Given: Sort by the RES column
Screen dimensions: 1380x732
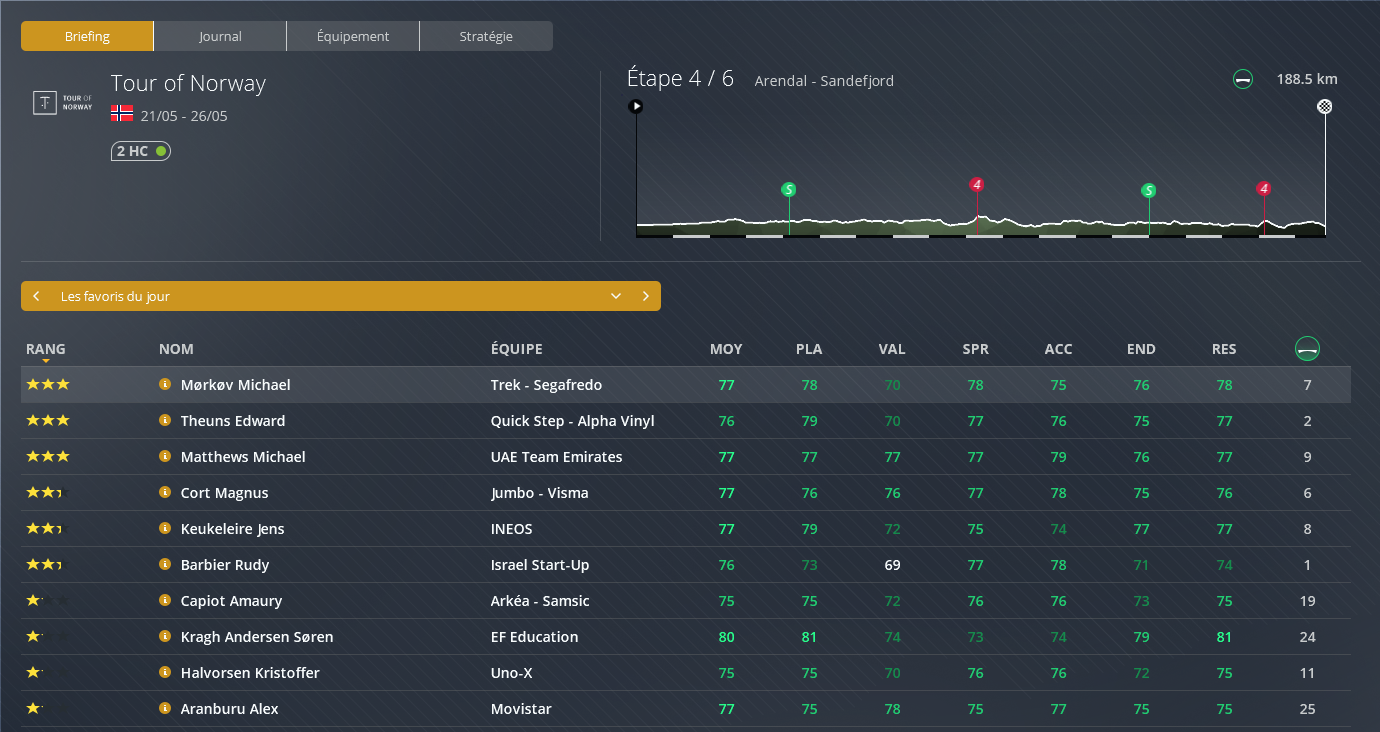Looking at the screenshot, I should pos(1224,349).
